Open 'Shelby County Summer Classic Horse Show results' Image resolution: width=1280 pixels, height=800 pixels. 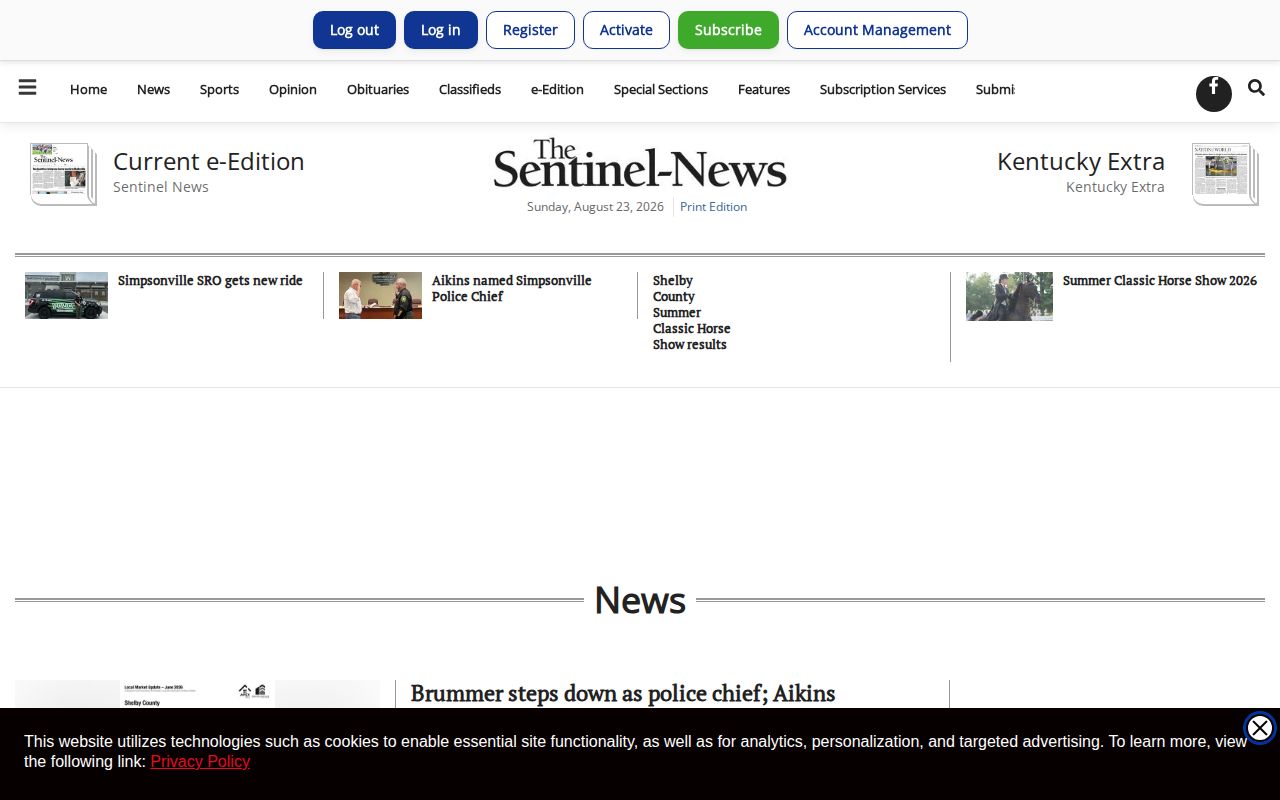[x=692, y=312]
